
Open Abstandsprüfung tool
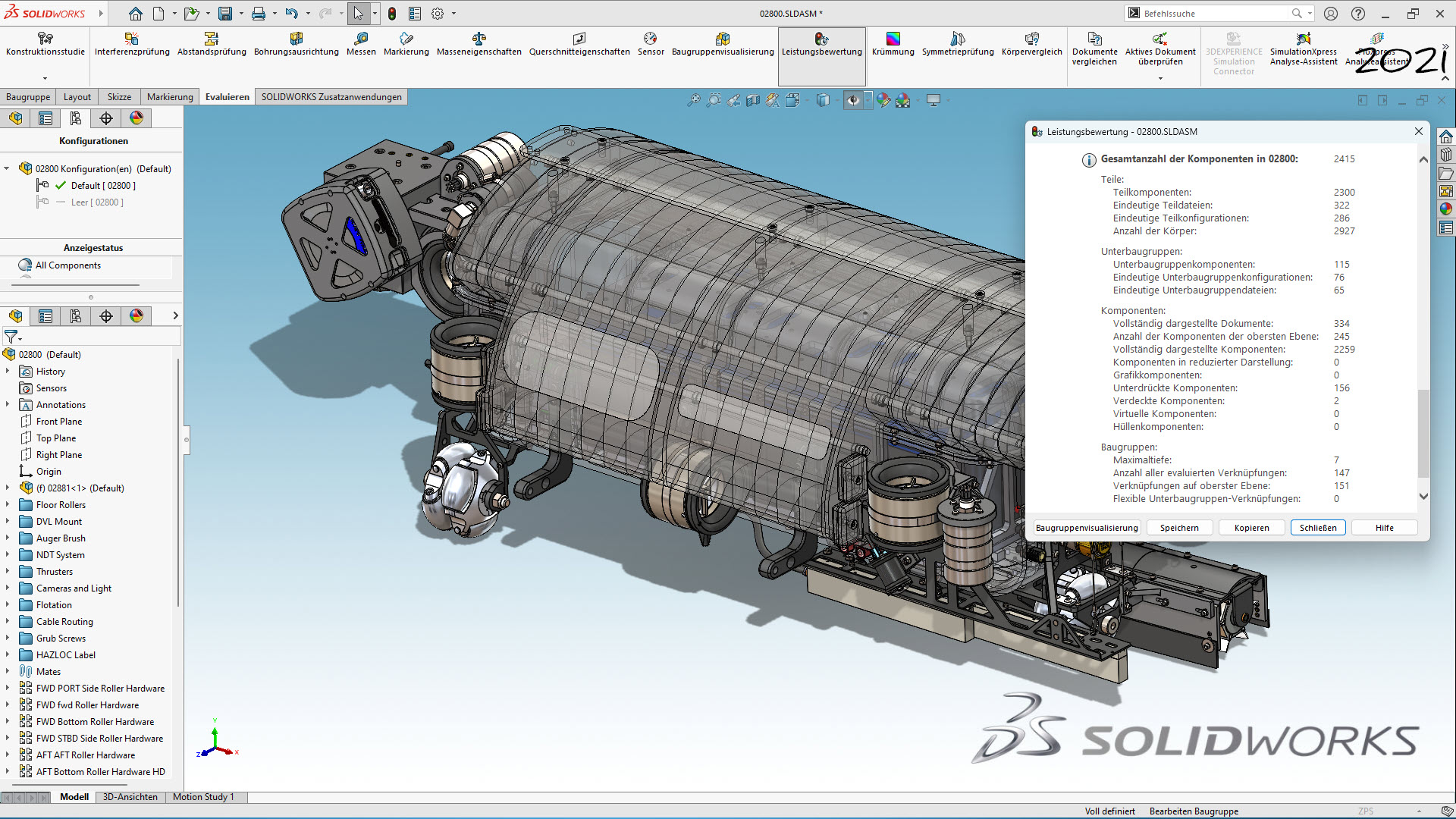click(x=212, y=45)
